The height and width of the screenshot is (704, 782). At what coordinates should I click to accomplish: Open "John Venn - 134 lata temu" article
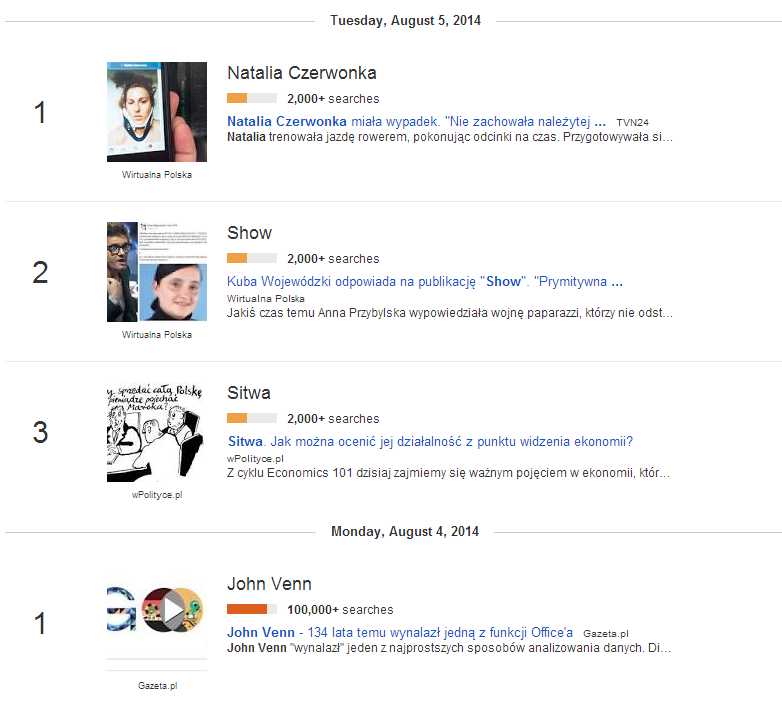[x=399, y=632]
